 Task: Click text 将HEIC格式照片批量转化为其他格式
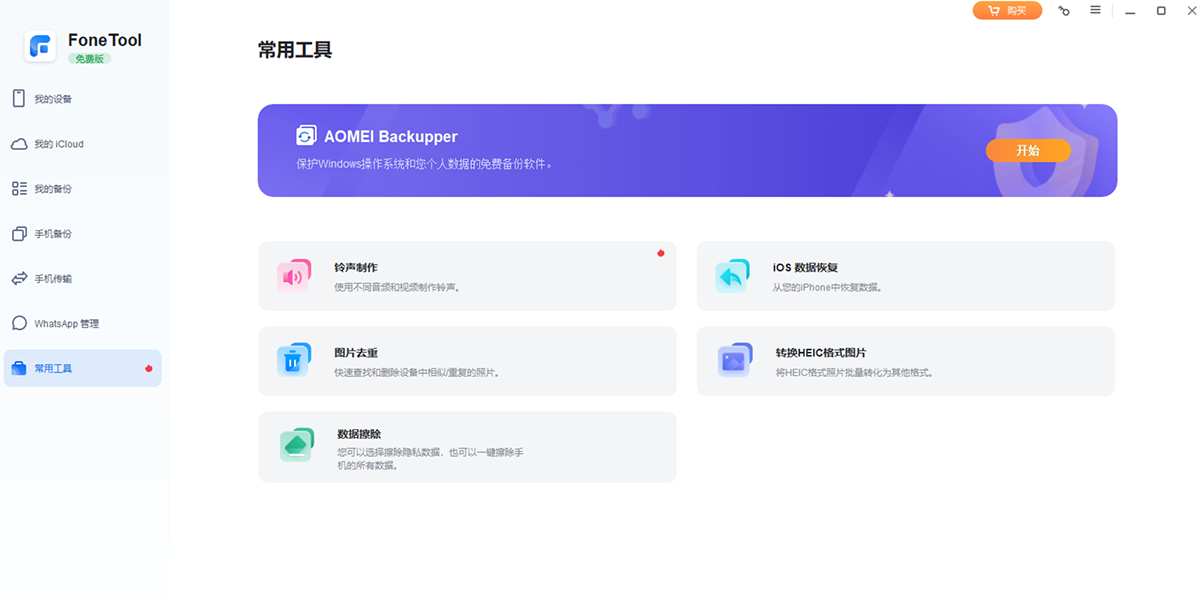click(854, 372)
